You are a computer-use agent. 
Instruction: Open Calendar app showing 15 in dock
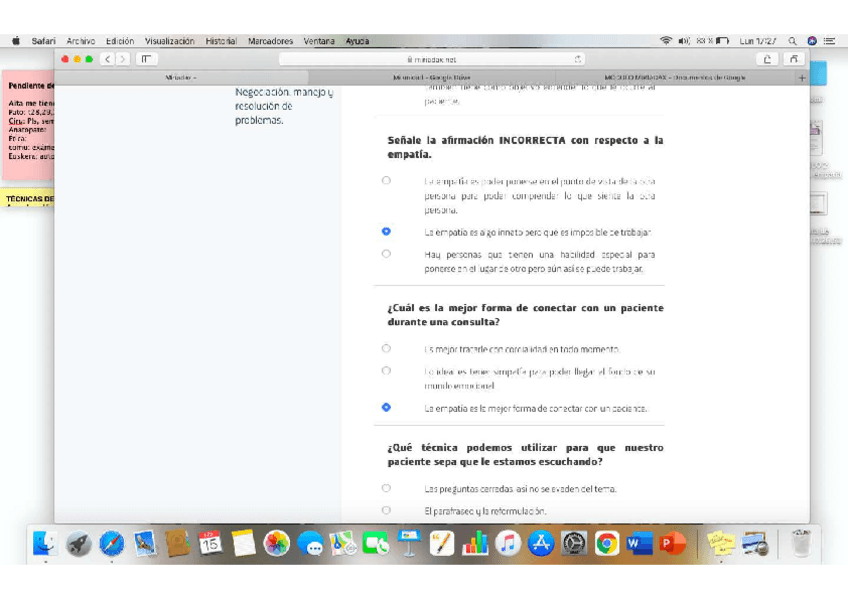point(210,543)
